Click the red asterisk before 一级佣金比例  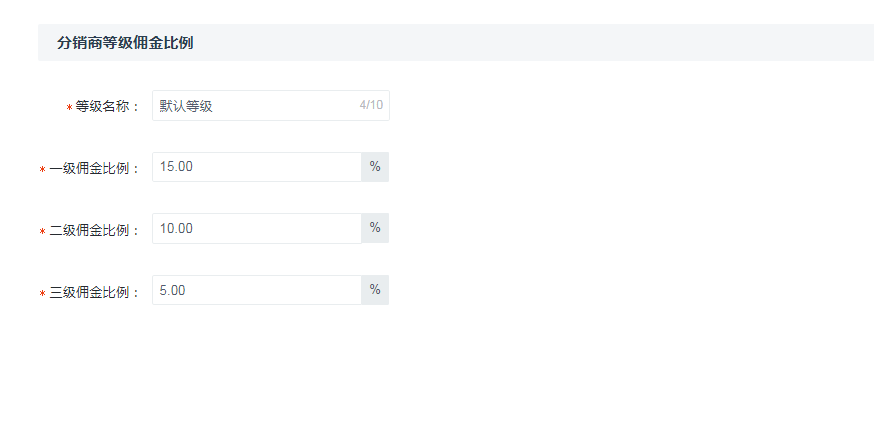42,170
